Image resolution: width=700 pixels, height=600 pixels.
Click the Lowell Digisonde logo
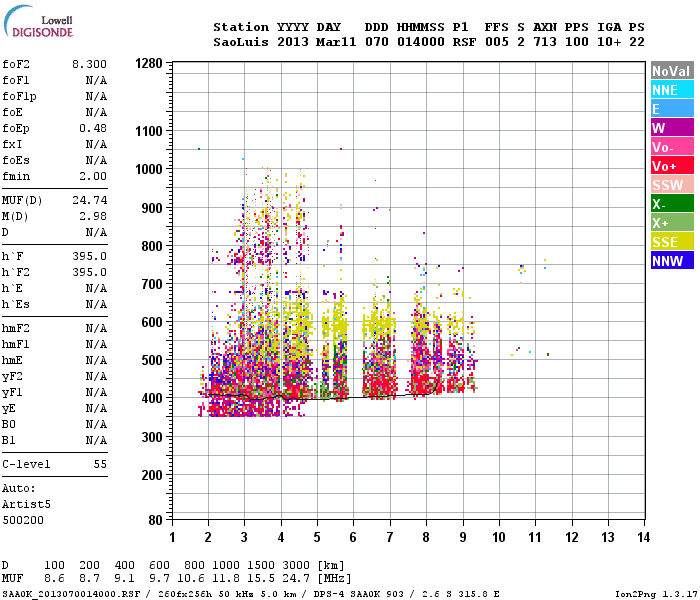point(39,21)
